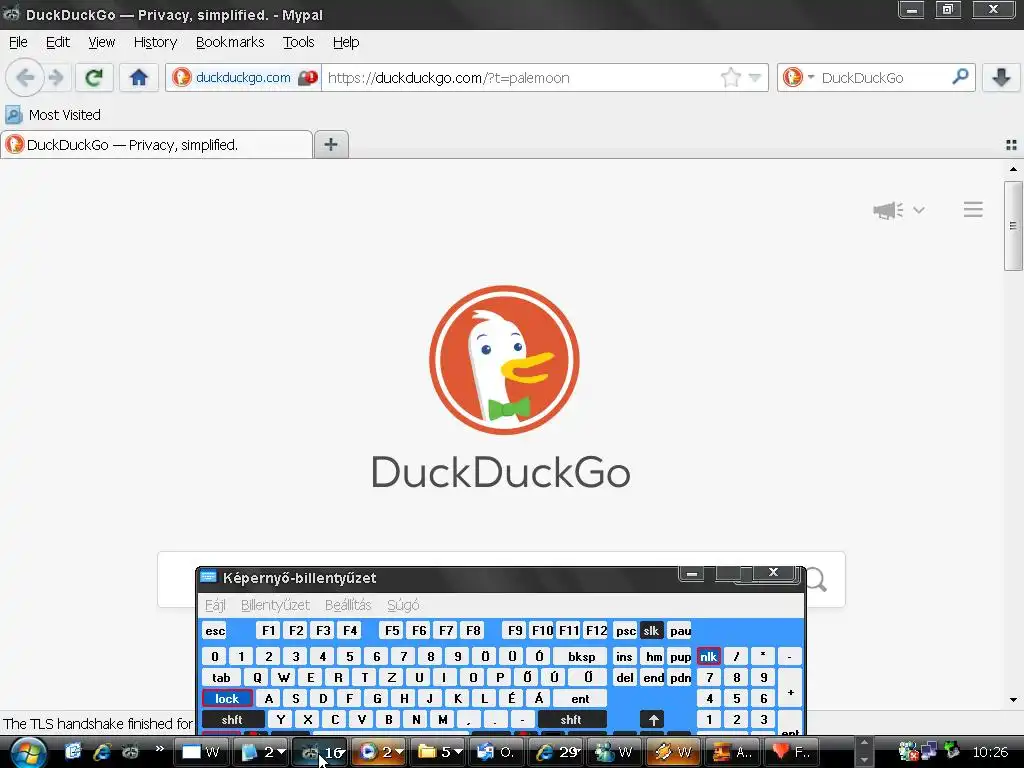Expand the media player taskbar group showing 2
The height and width of the screenshot is (768, 1024).
pyautogui.click(x=379, y=752)
